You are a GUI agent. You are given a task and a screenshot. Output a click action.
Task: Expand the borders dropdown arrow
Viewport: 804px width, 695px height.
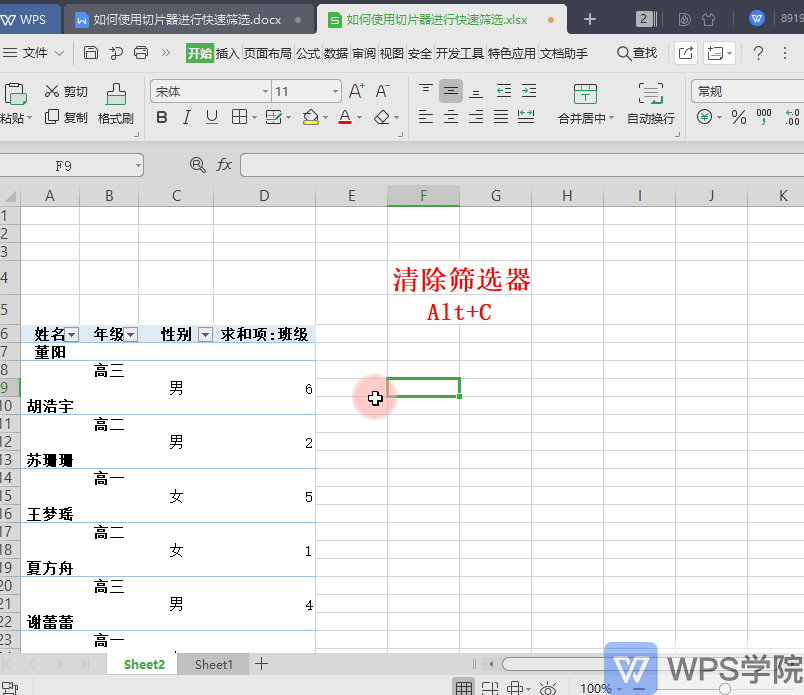(254, 118)
